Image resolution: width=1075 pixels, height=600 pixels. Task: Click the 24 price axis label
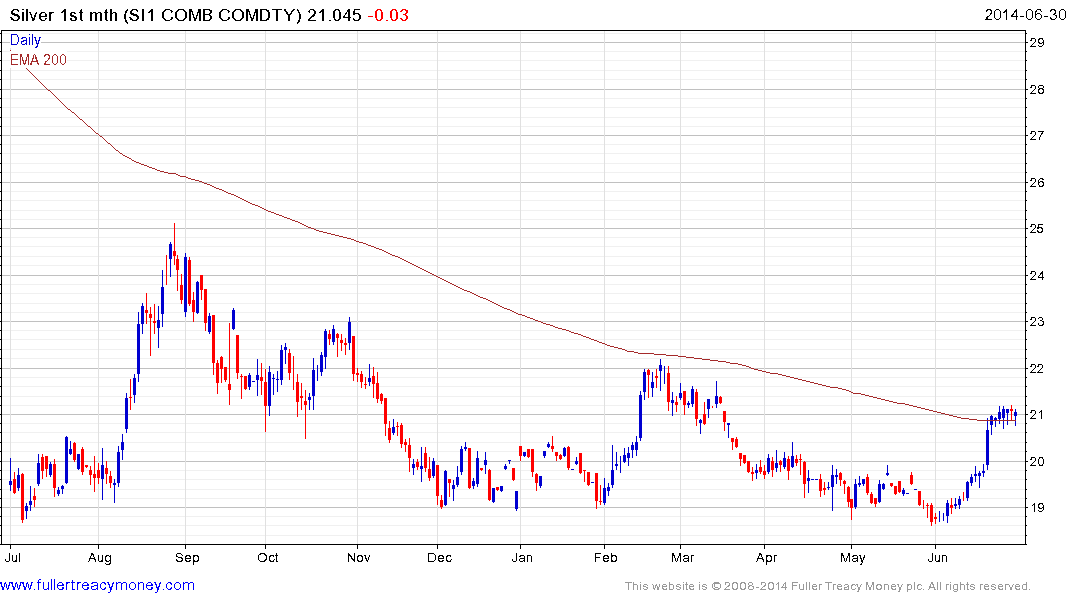tap(1037, 276)
